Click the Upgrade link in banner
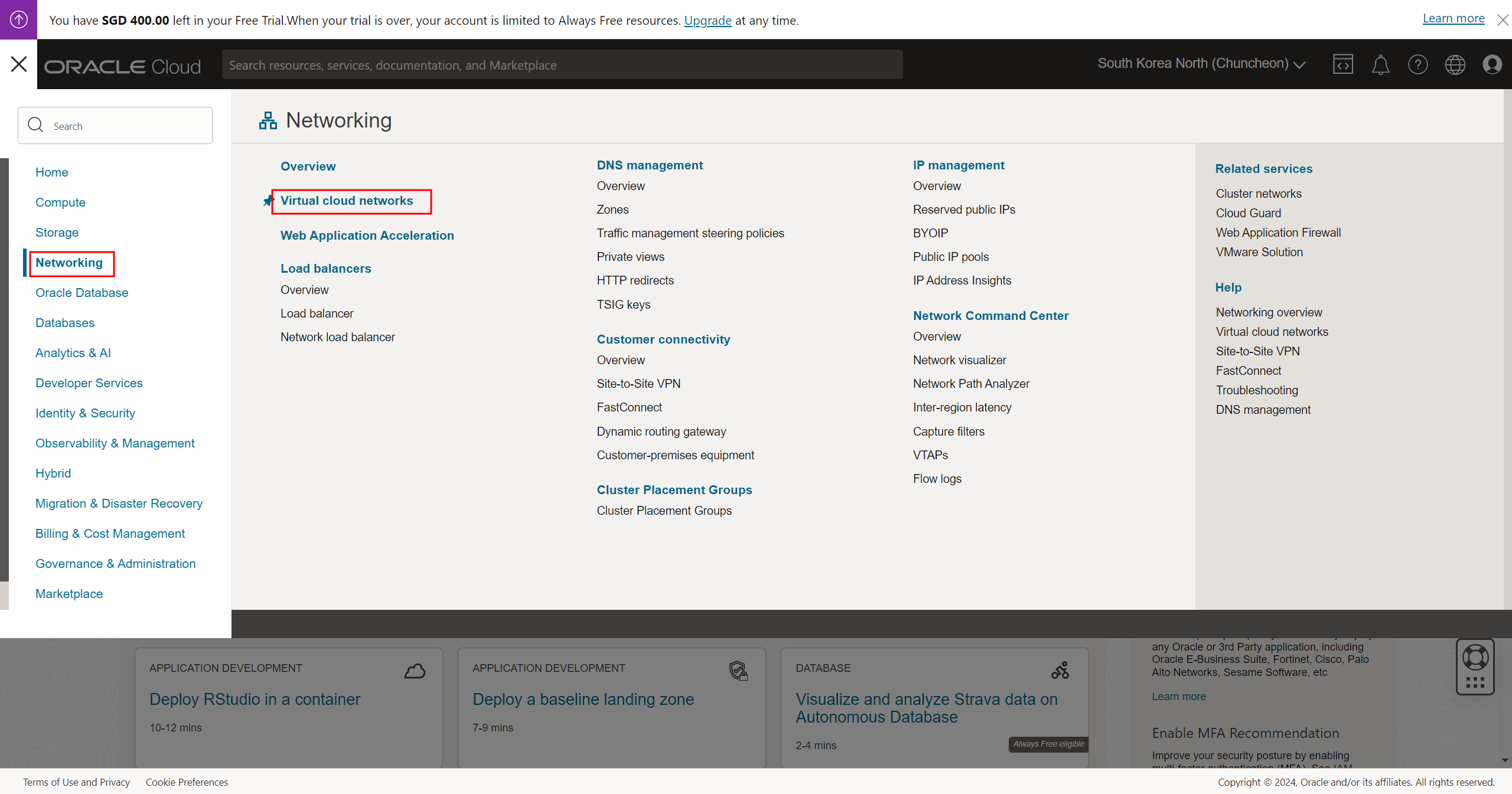This screenshot has width=1512, height=794. tap(708, 21)
